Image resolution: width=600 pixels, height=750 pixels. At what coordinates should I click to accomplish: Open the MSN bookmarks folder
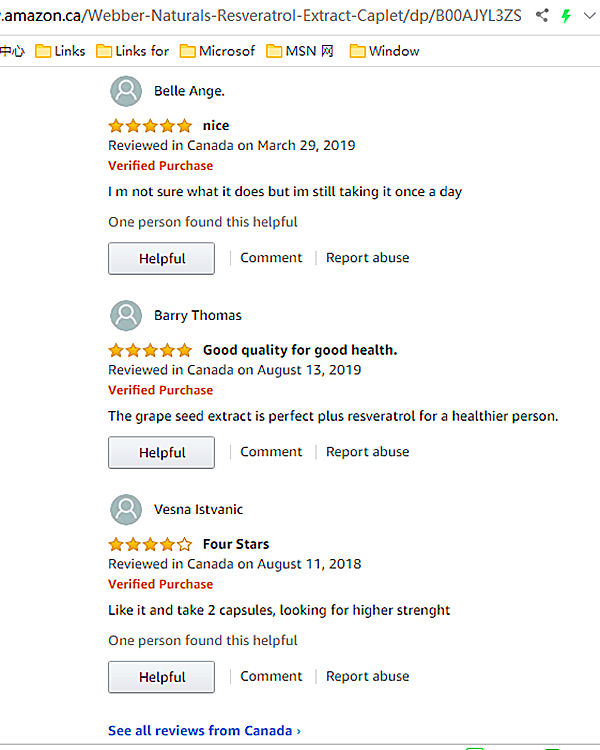[x=300, y=51]
